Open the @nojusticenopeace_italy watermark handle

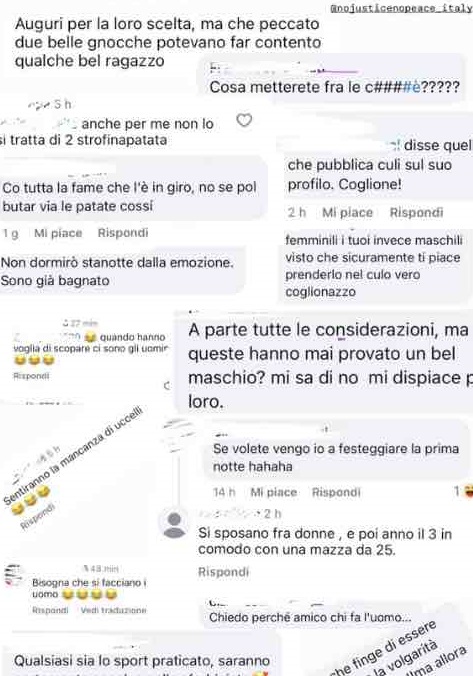point(401,8)
